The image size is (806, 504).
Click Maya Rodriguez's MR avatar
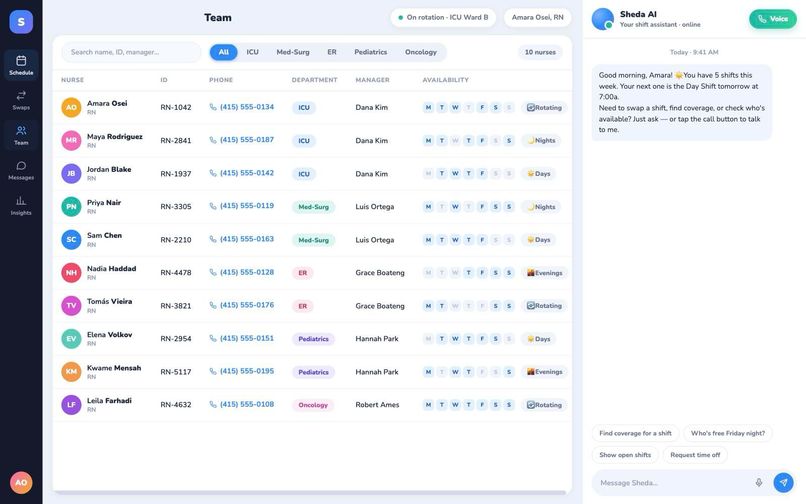click(x=71, y=140)
